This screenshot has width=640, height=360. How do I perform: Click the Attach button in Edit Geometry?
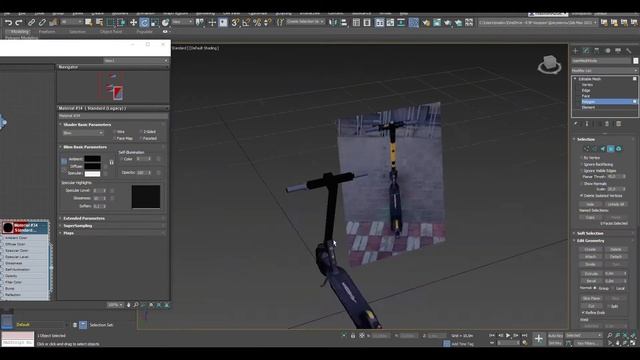tap(590, 257)
